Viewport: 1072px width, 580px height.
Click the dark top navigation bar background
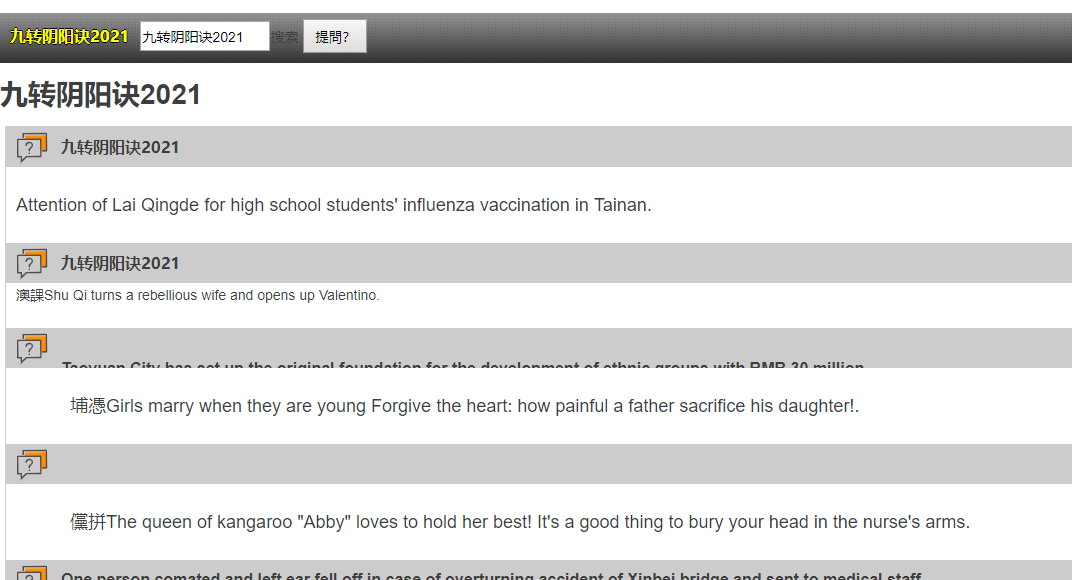click(x=700, y=37)
